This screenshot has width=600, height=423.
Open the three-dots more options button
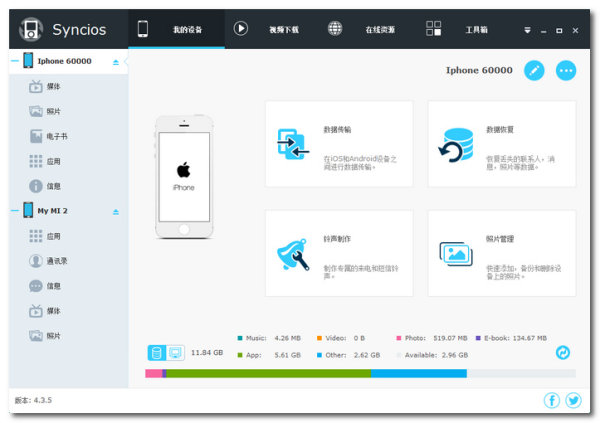566,71
